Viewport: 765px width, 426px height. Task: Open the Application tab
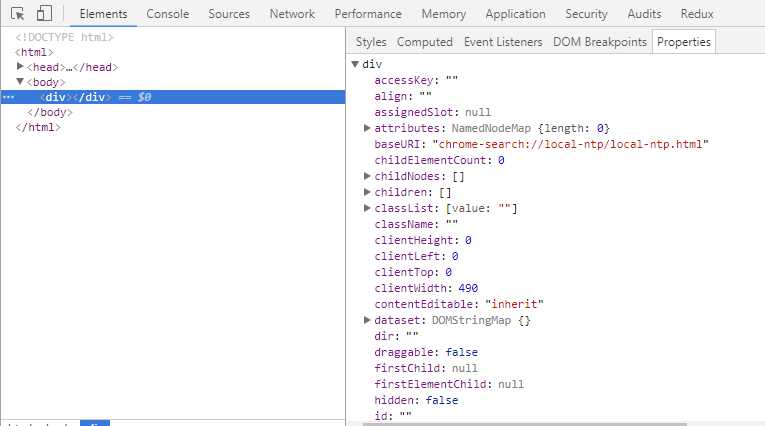pos(515,14)
